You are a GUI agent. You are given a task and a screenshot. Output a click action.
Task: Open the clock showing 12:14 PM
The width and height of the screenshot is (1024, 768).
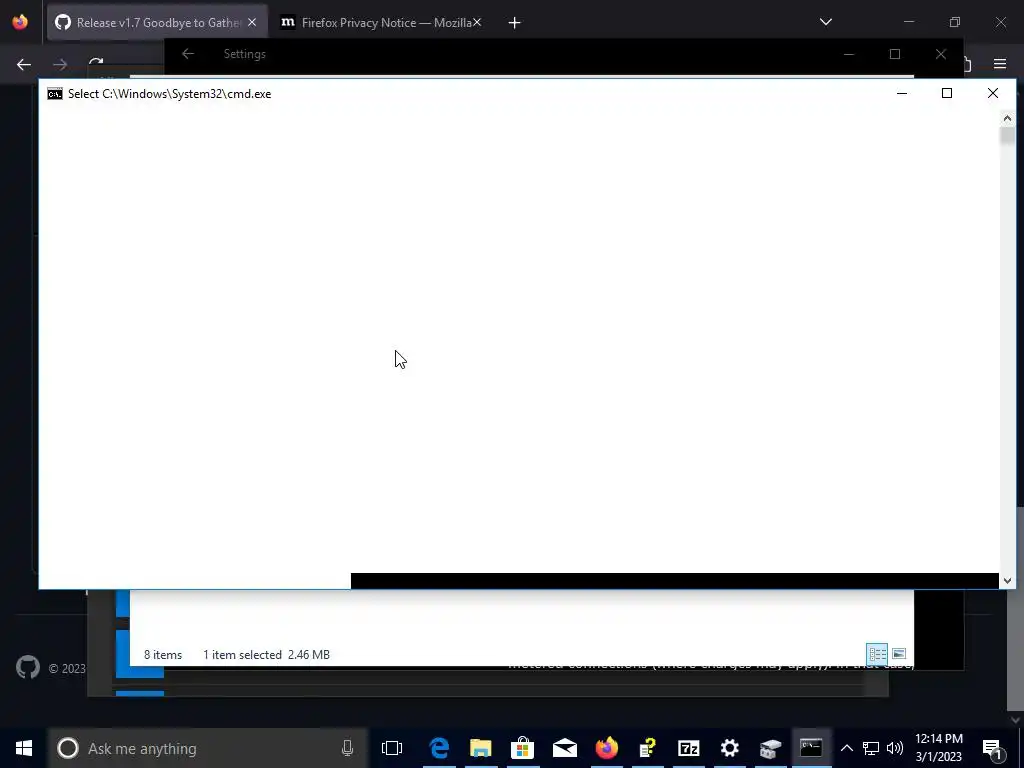point(938,748)
